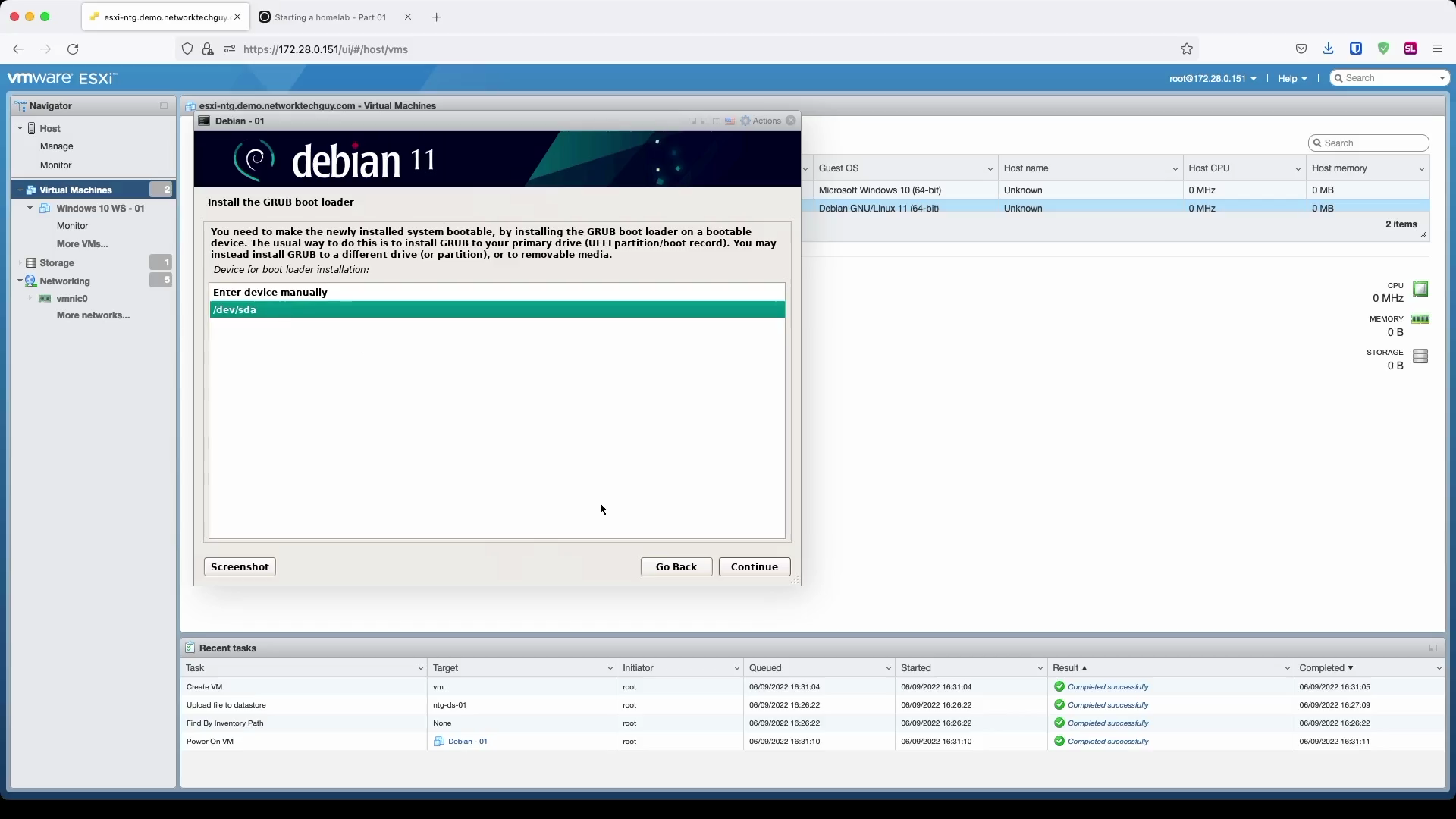Viewport: 1456px width, 819px height.
Task: Open the Initiator column dropdown
Action: click(x=736, y=669)
